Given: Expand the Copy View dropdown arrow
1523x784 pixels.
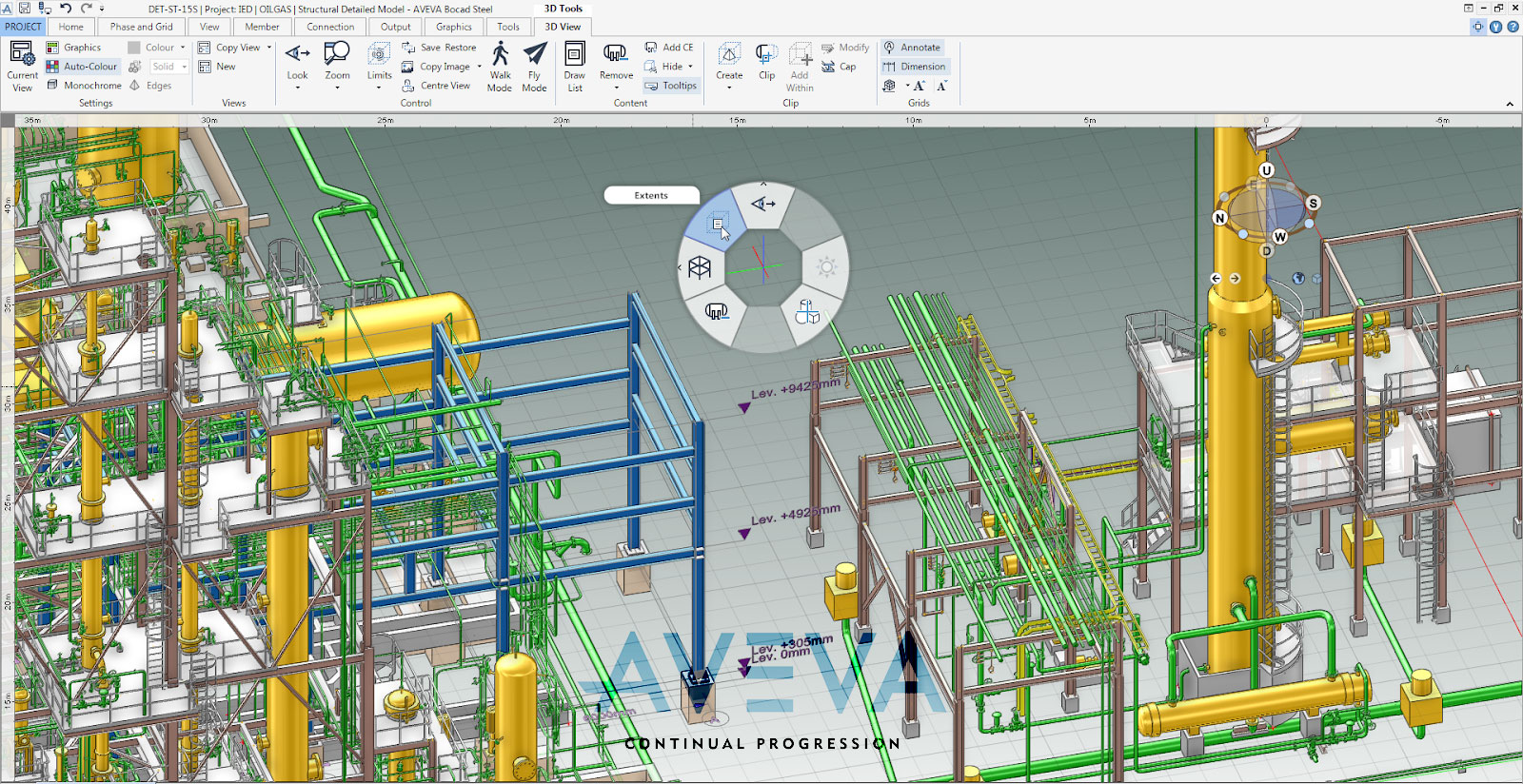Looking at the screenshot, I should point(269,48).
